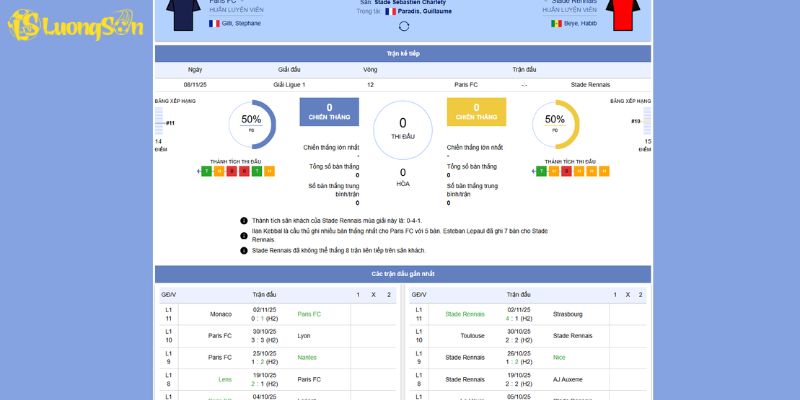Click the yellow '0 Chiến thắng' box

477,112
